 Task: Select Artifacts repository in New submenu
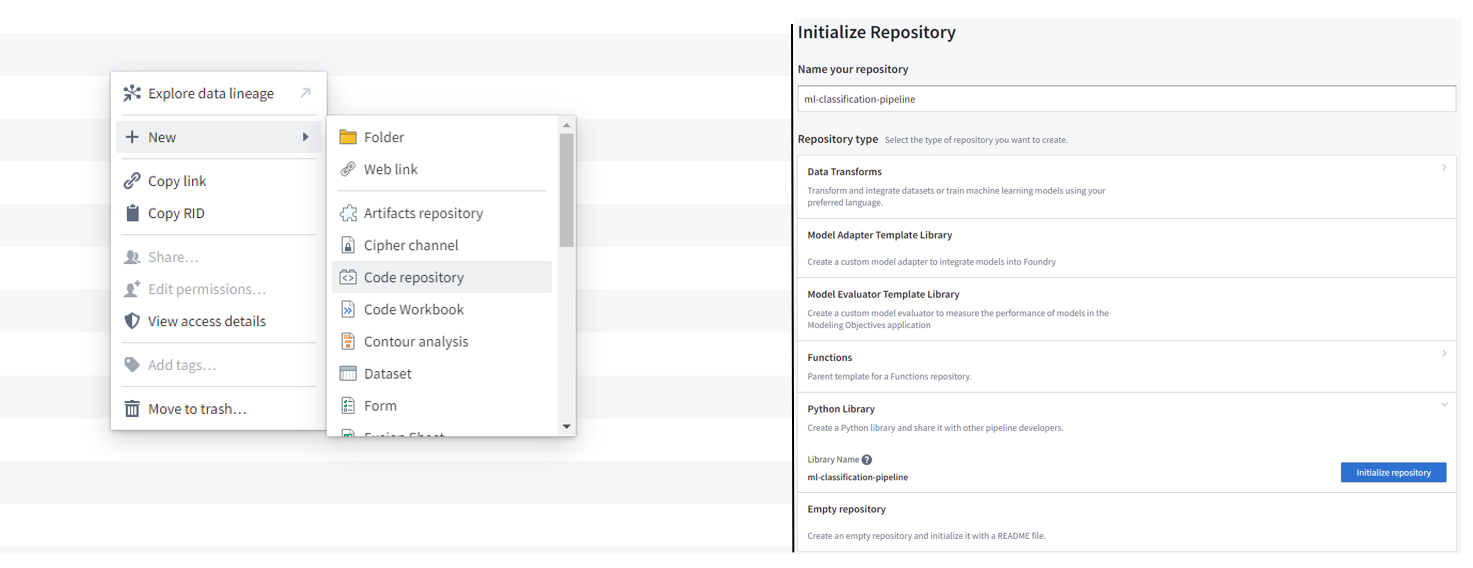[442, 213]
